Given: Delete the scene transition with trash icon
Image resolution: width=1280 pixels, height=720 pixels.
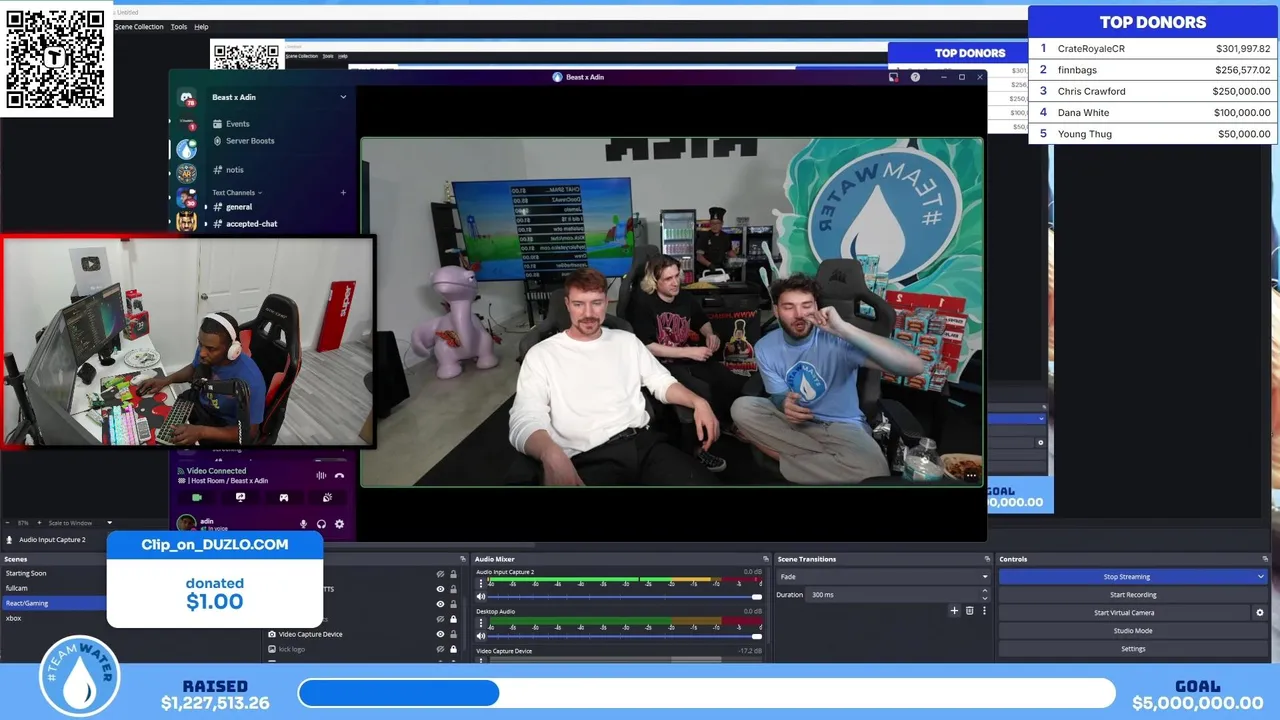Looking at the screenshot, I should coord(969,610).
